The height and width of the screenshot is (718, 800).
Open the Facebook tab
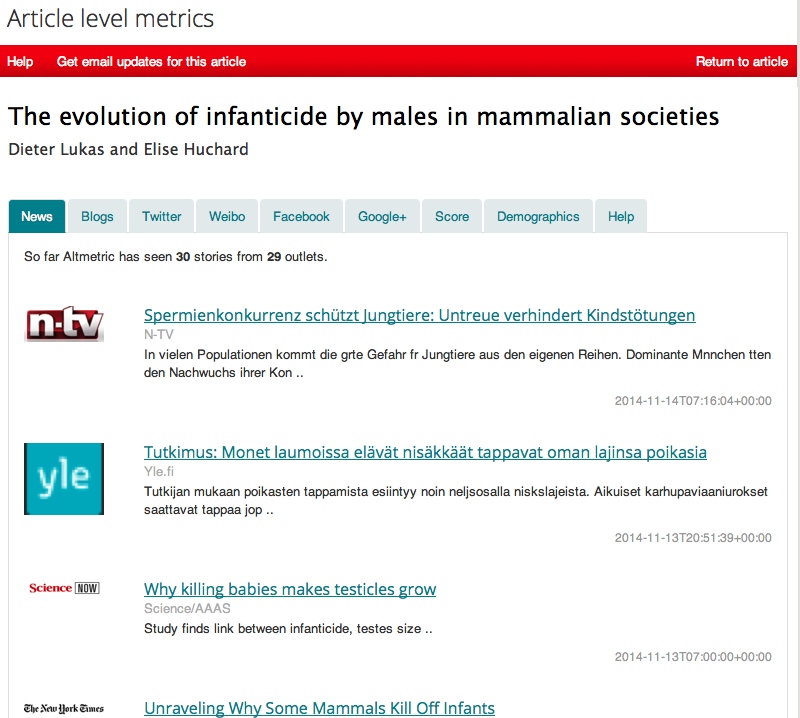[301, 216]
